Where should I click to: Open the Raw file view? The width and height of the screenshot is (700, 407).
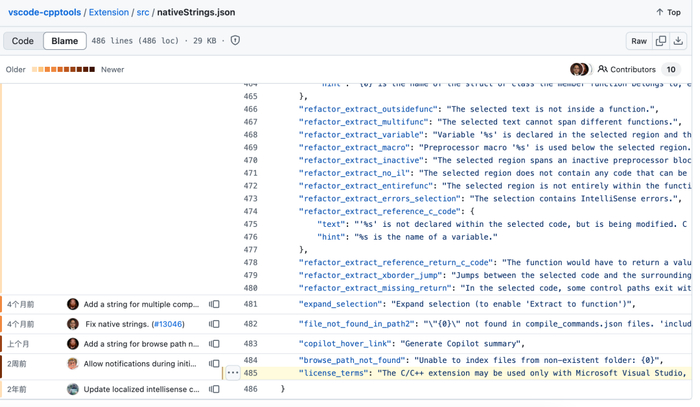pyautogui.click(x=638, y=41)
